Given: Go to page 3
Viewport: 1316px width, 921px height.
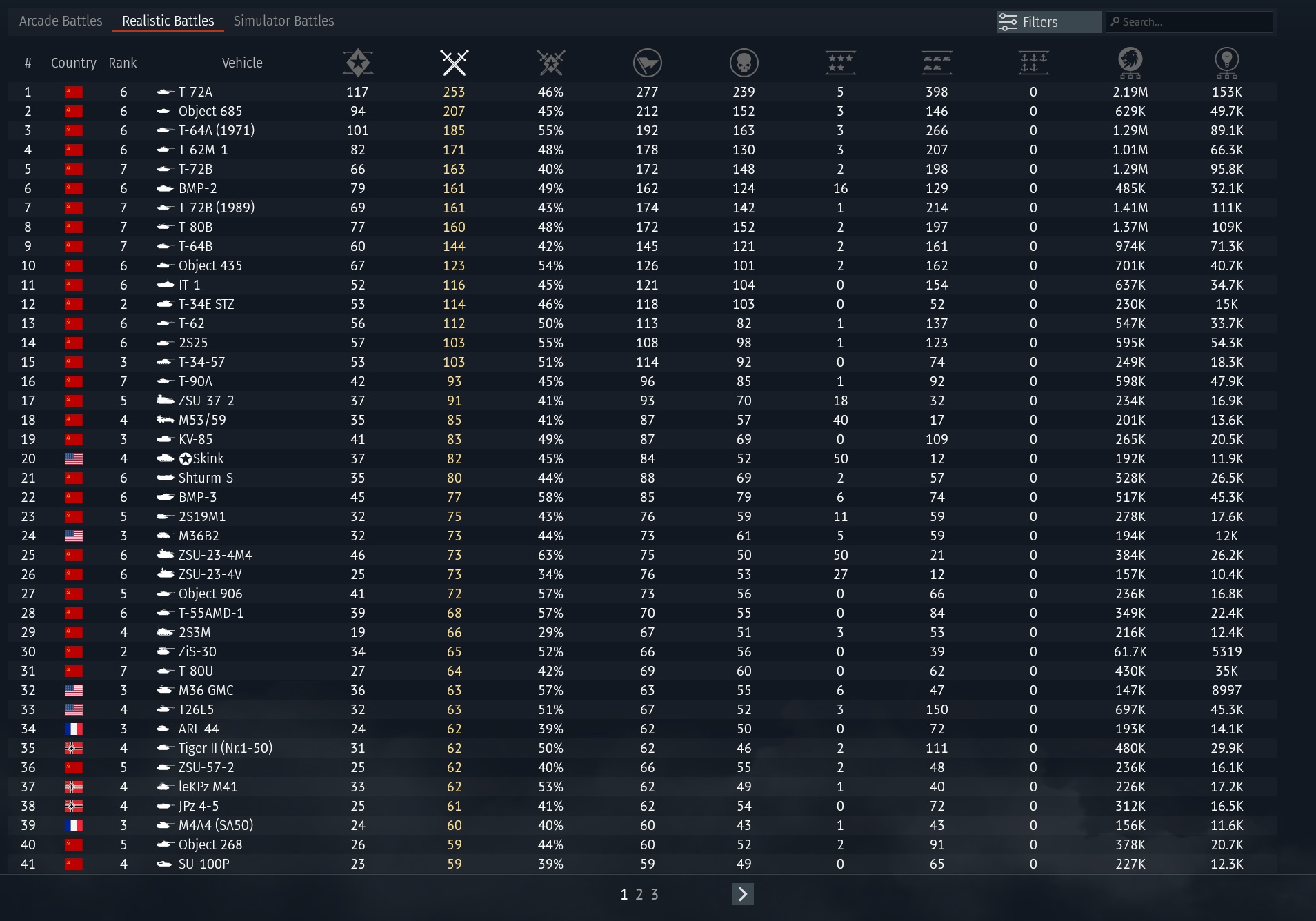Looking at the screenshot, I should 655,895.
